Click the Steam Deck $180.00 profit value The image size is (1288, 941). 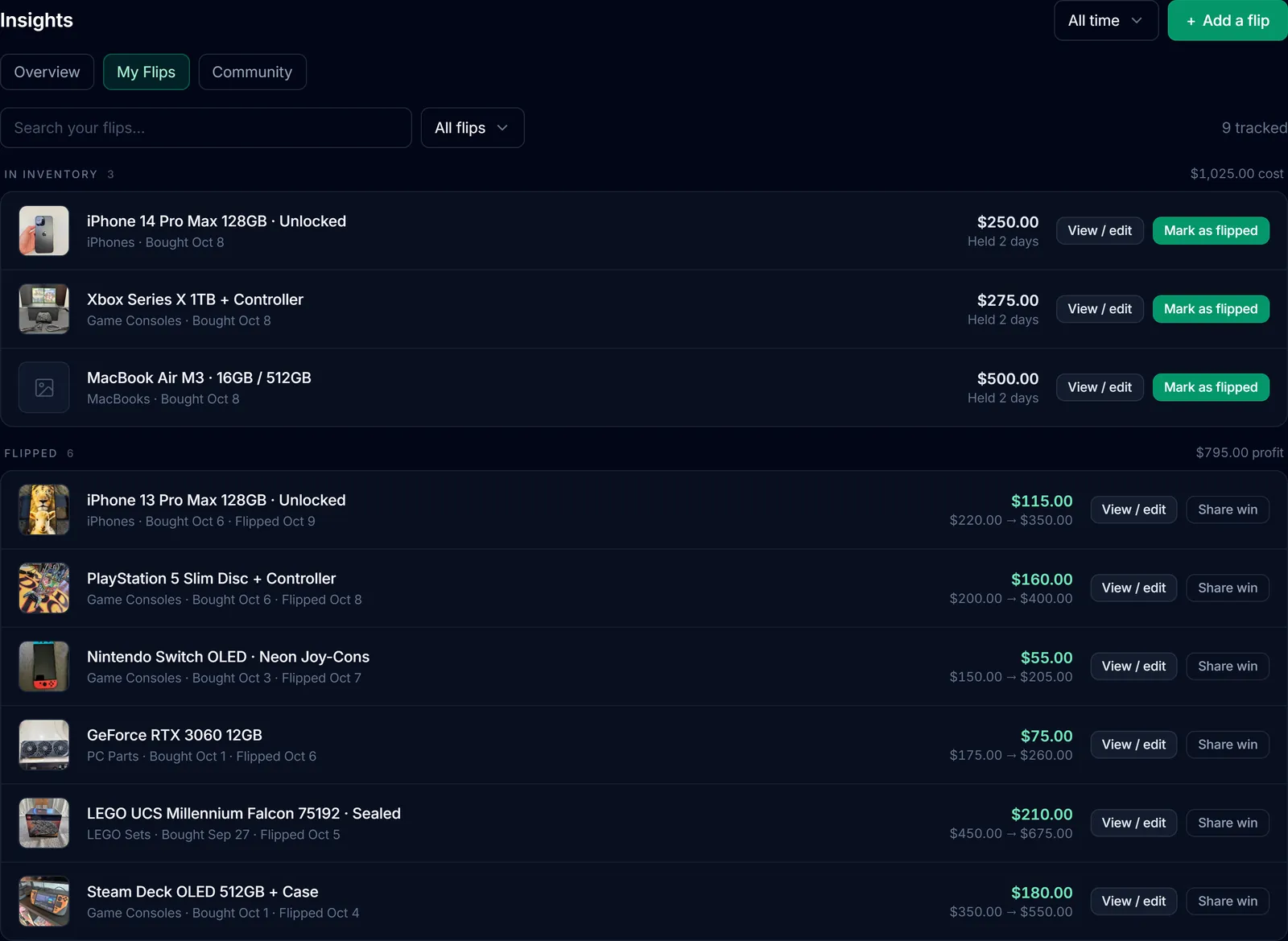pos(1042,893)
